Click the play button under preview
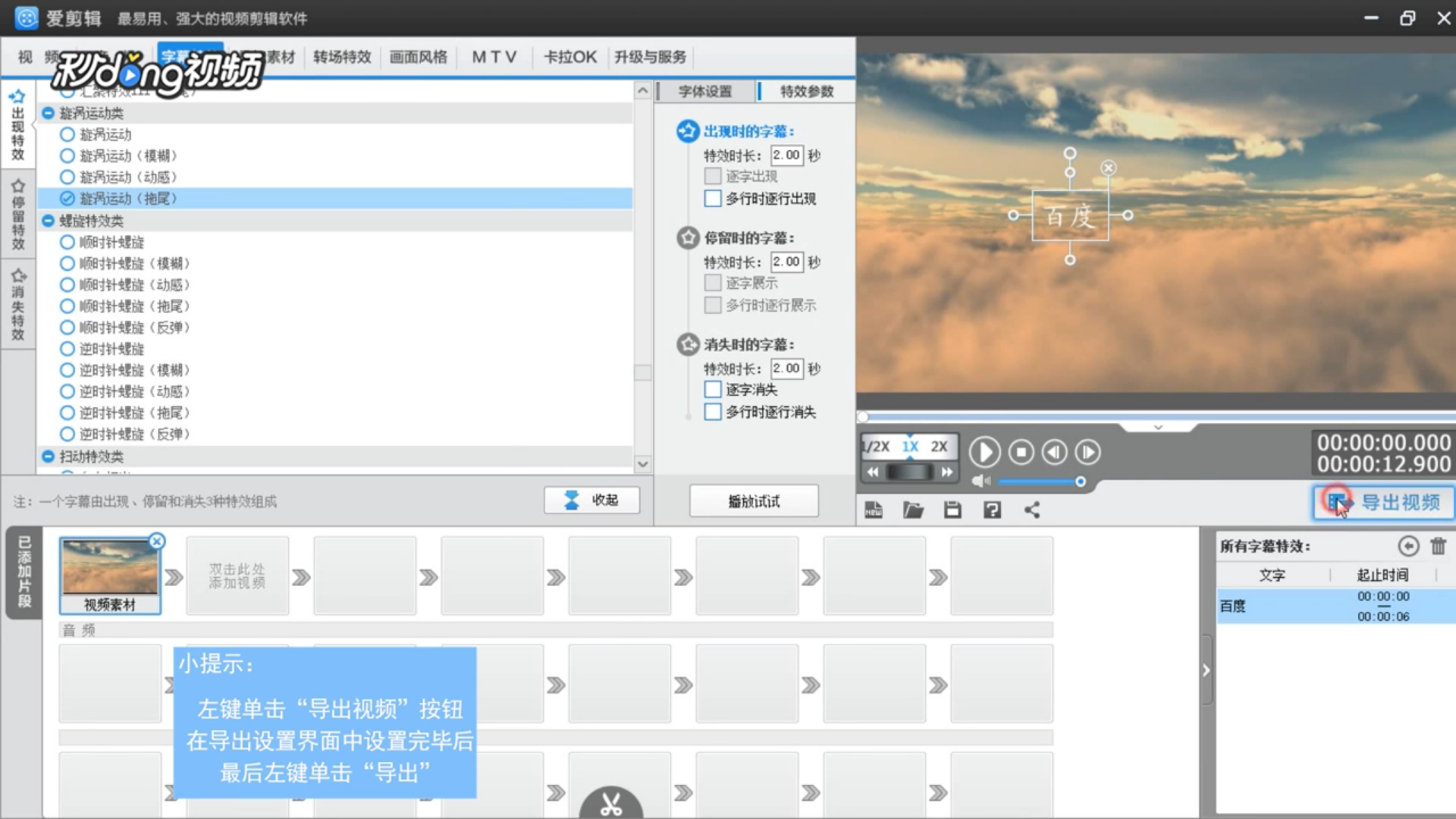 tap(984, 453)
